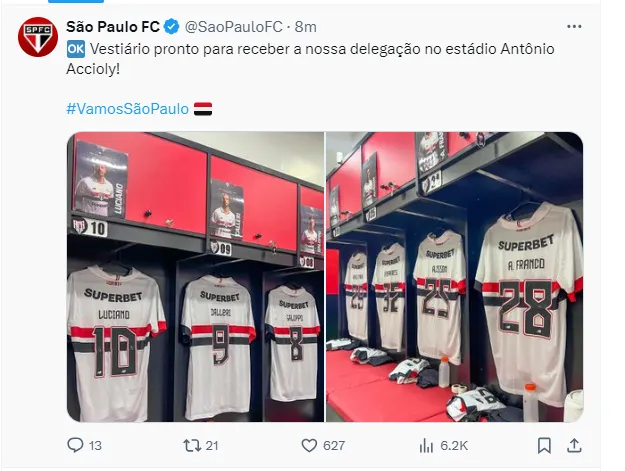625x471 pixels.
Task: Open left photo with Luciano 10 jersey
Action: 195,277
